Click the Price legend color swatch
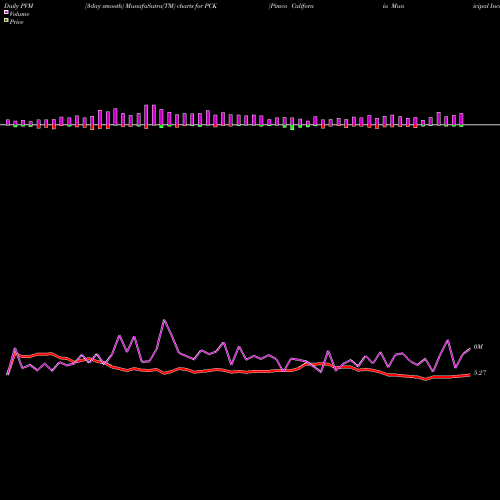This screenshot has height=500, width=500. pos(6,21)
